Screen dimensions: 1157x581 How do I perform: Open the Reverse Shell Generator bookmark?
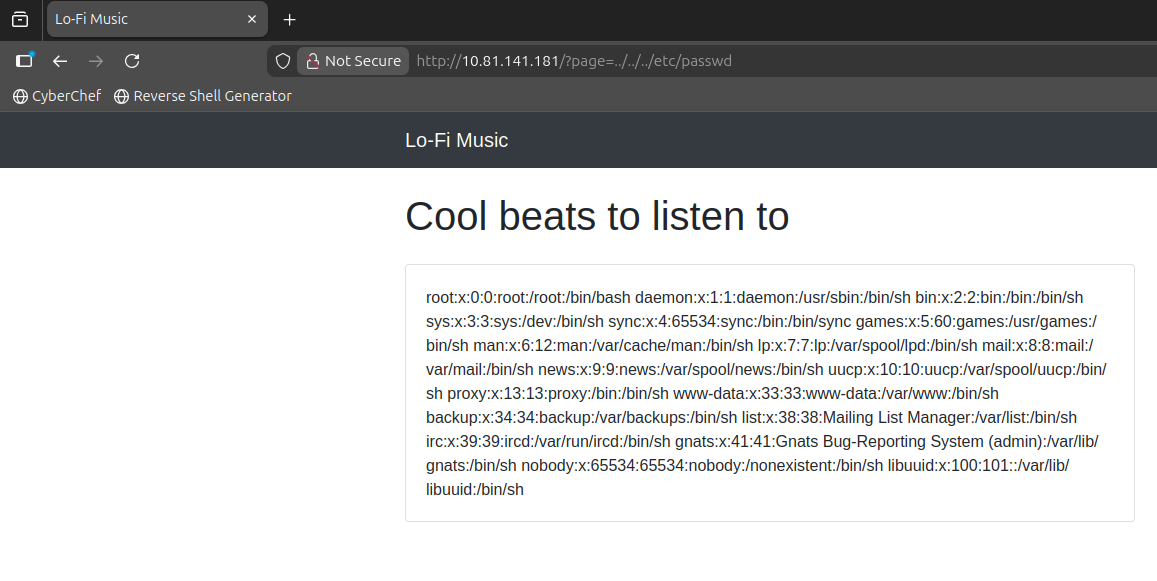click(212, 96)
